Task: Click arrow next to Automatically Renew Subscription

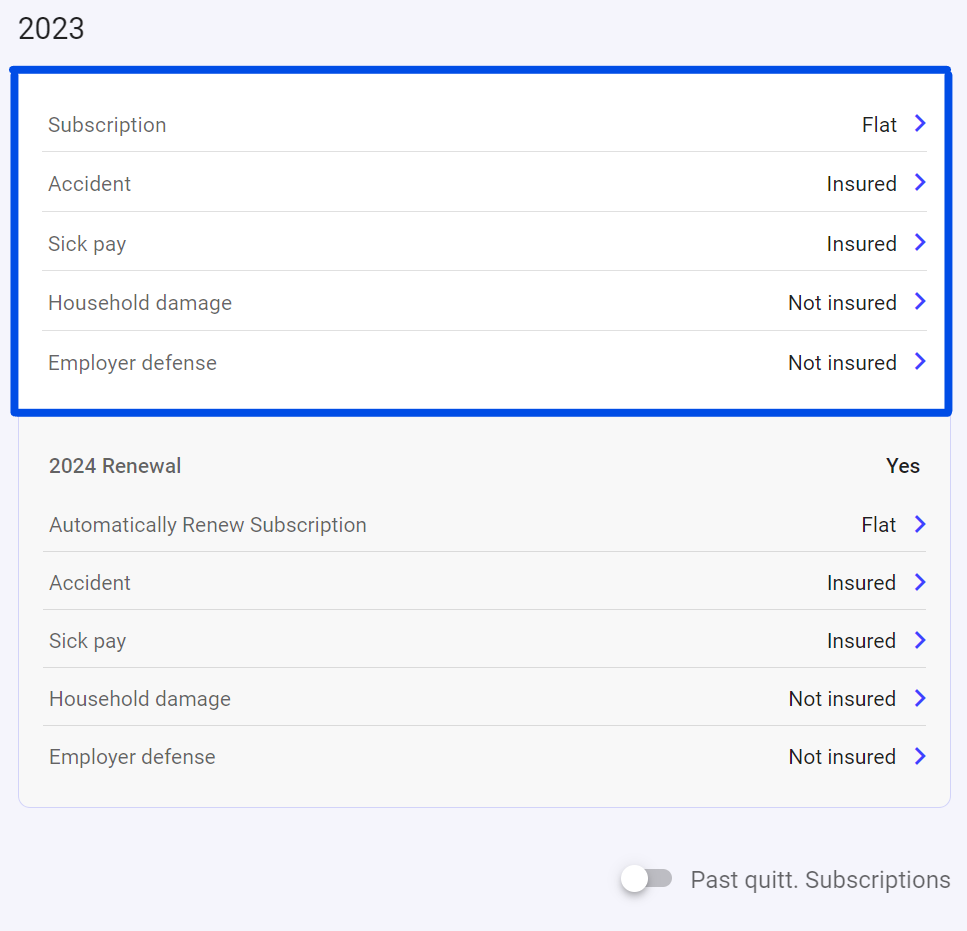Action: 920,524
